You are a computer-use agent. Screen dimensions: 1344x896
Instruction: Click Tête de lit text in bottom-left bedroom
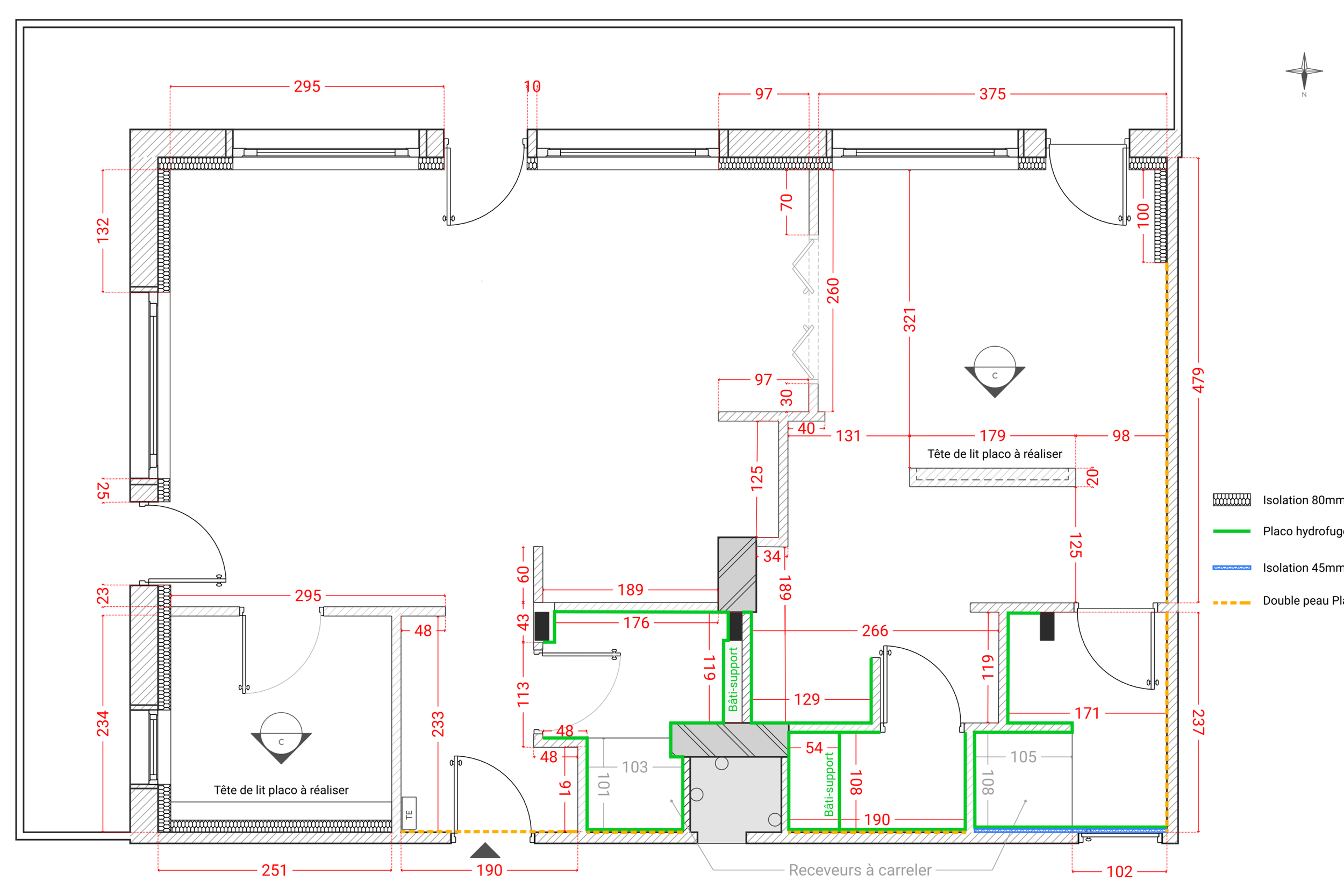(281, 790)
